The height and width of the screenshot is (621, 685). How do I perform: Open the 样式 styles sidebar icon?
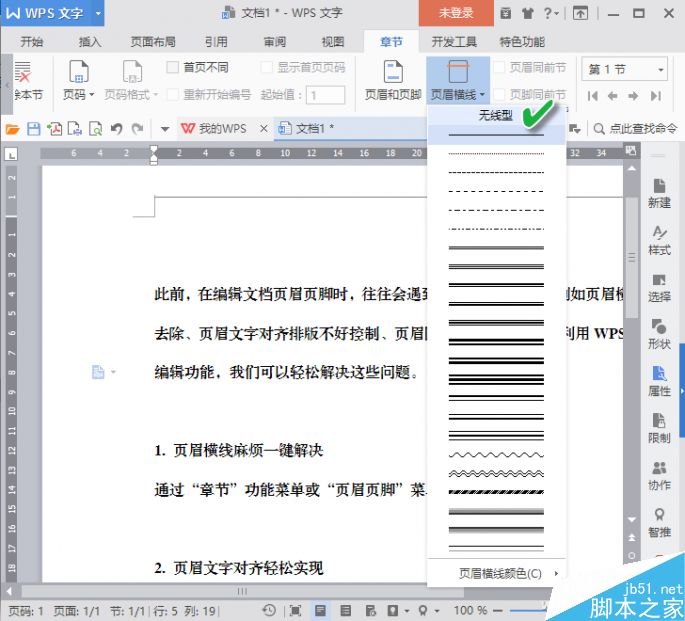pos(659,240)
